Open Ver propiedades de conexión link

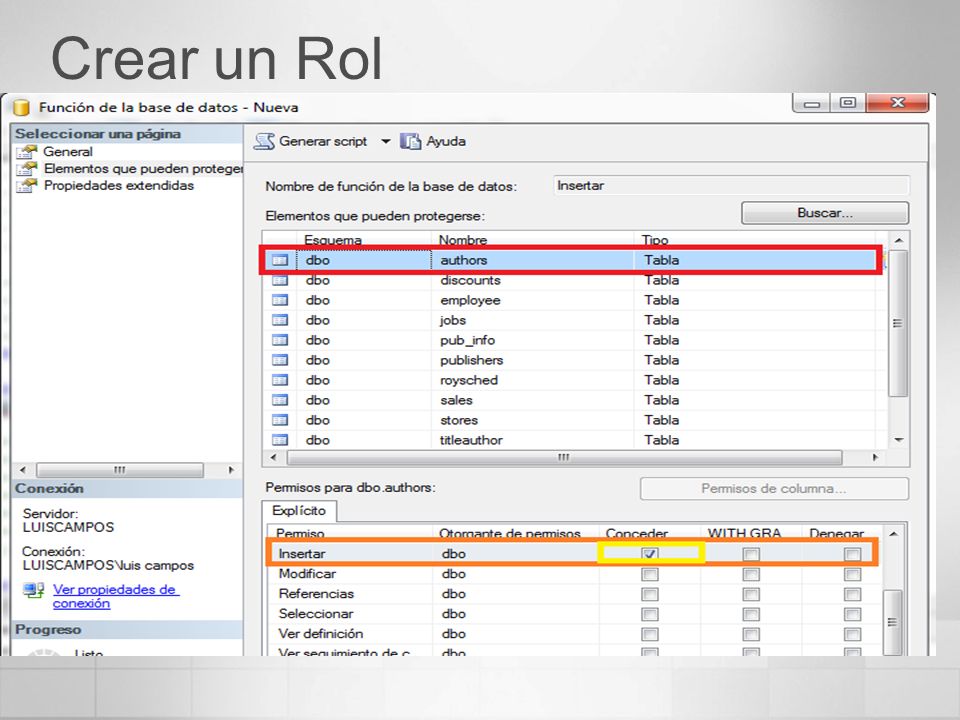(116, 596)
